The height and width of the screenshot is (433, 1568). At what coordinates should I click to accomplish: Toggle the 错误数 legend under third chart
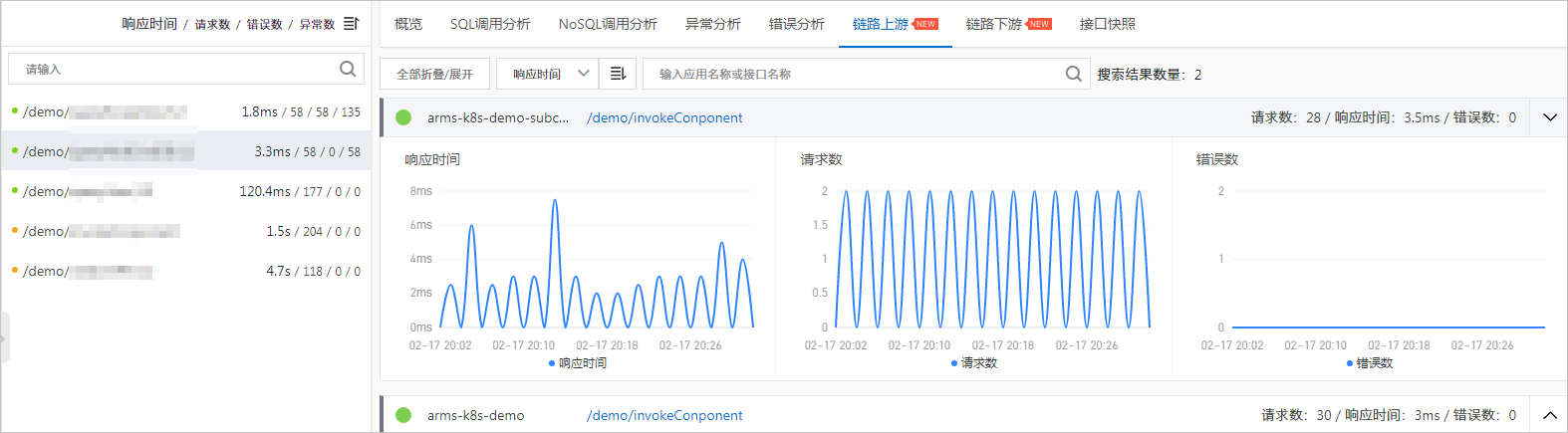[x=1370, y=363]
